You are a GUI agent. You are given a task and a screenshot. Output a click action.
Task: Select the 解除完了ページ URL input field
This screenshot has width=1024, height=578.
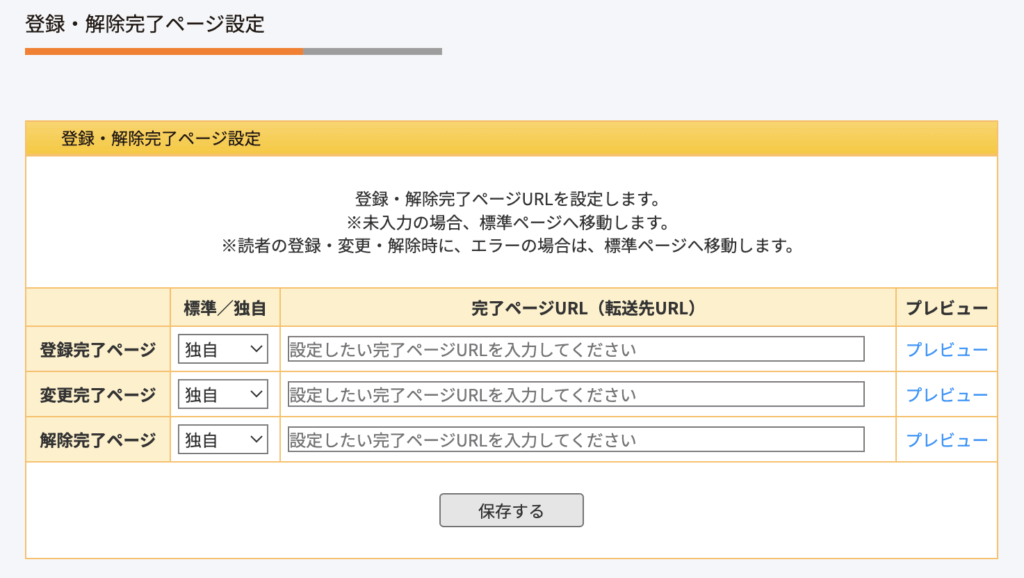click(575, 440)
